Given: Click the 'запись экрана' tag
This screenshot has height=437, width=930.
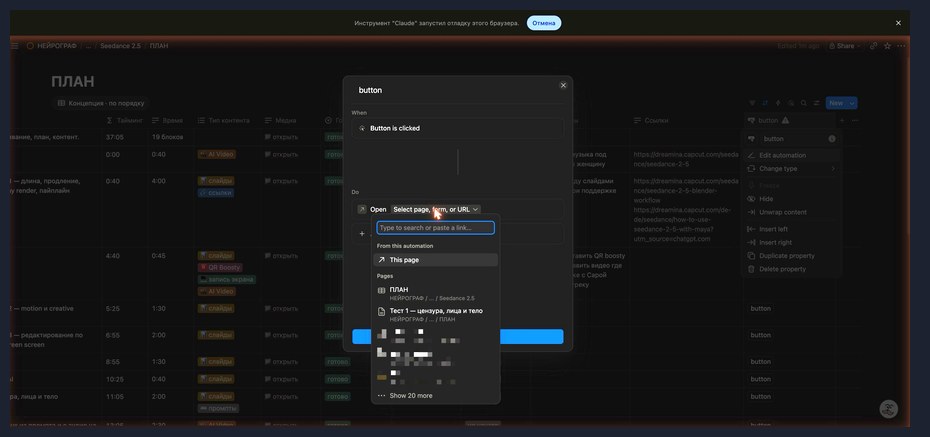Looking at the screenshot, I should click(x=227, y=279).
